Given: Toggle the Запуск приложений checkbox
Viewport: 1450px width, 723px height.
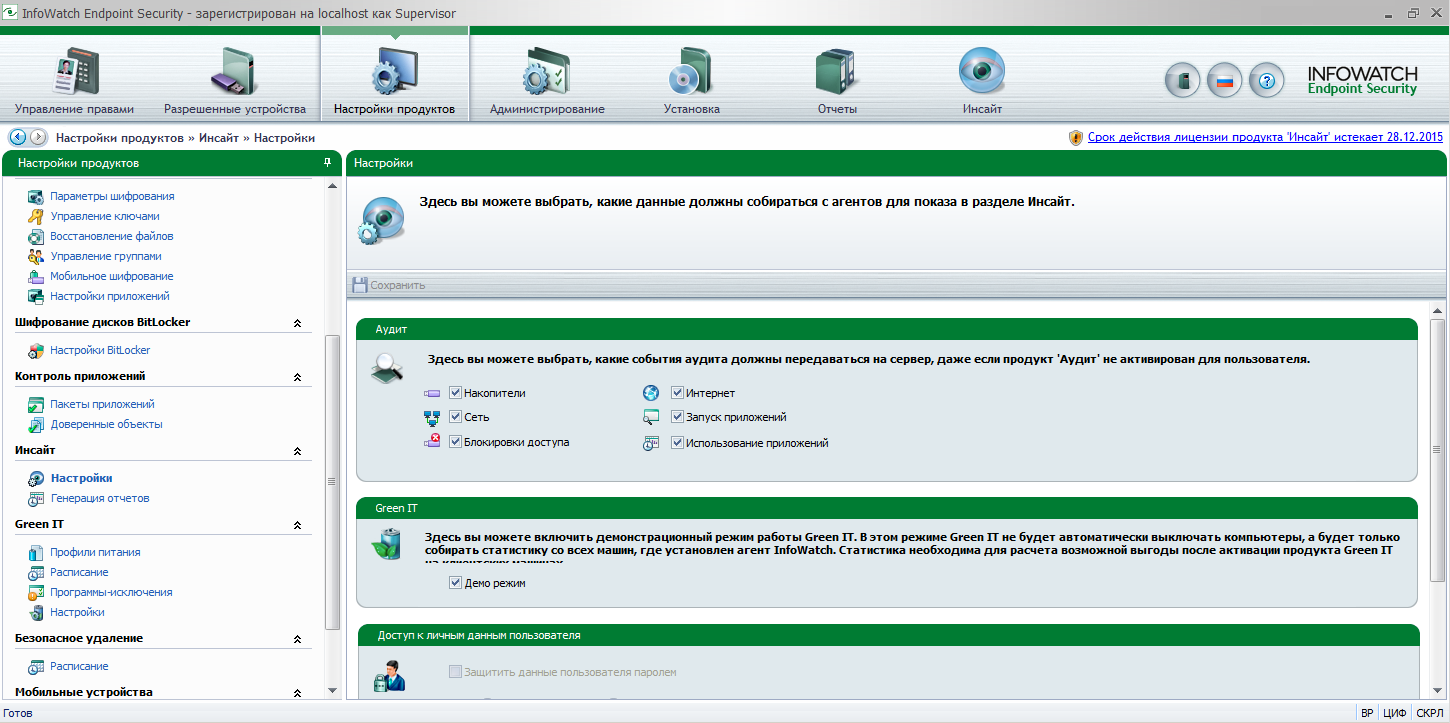Looking at the screenshot, I should 677,417.
